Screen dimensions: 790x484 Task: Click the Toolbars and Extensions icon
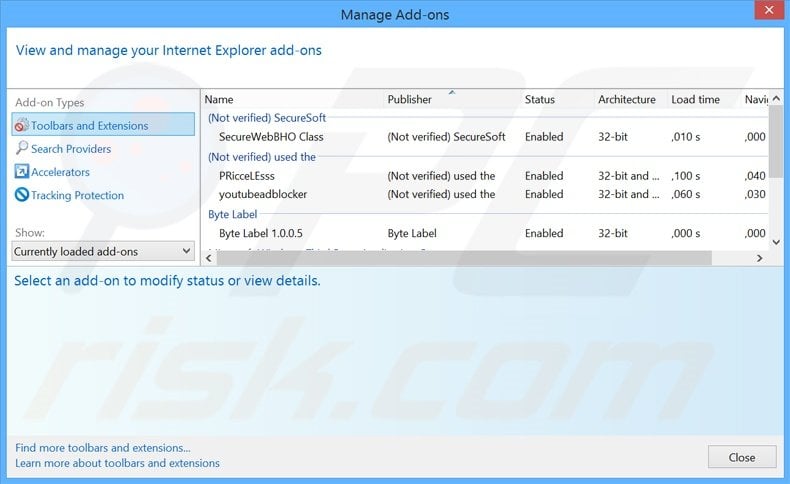[22, 126]
